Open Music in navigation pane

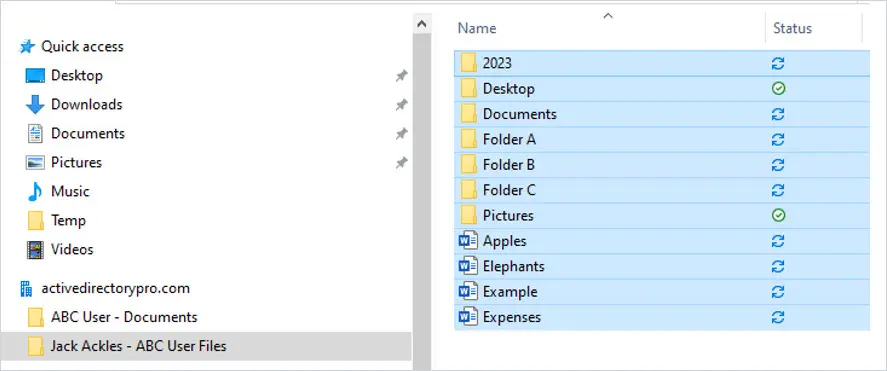coord(70,192)
